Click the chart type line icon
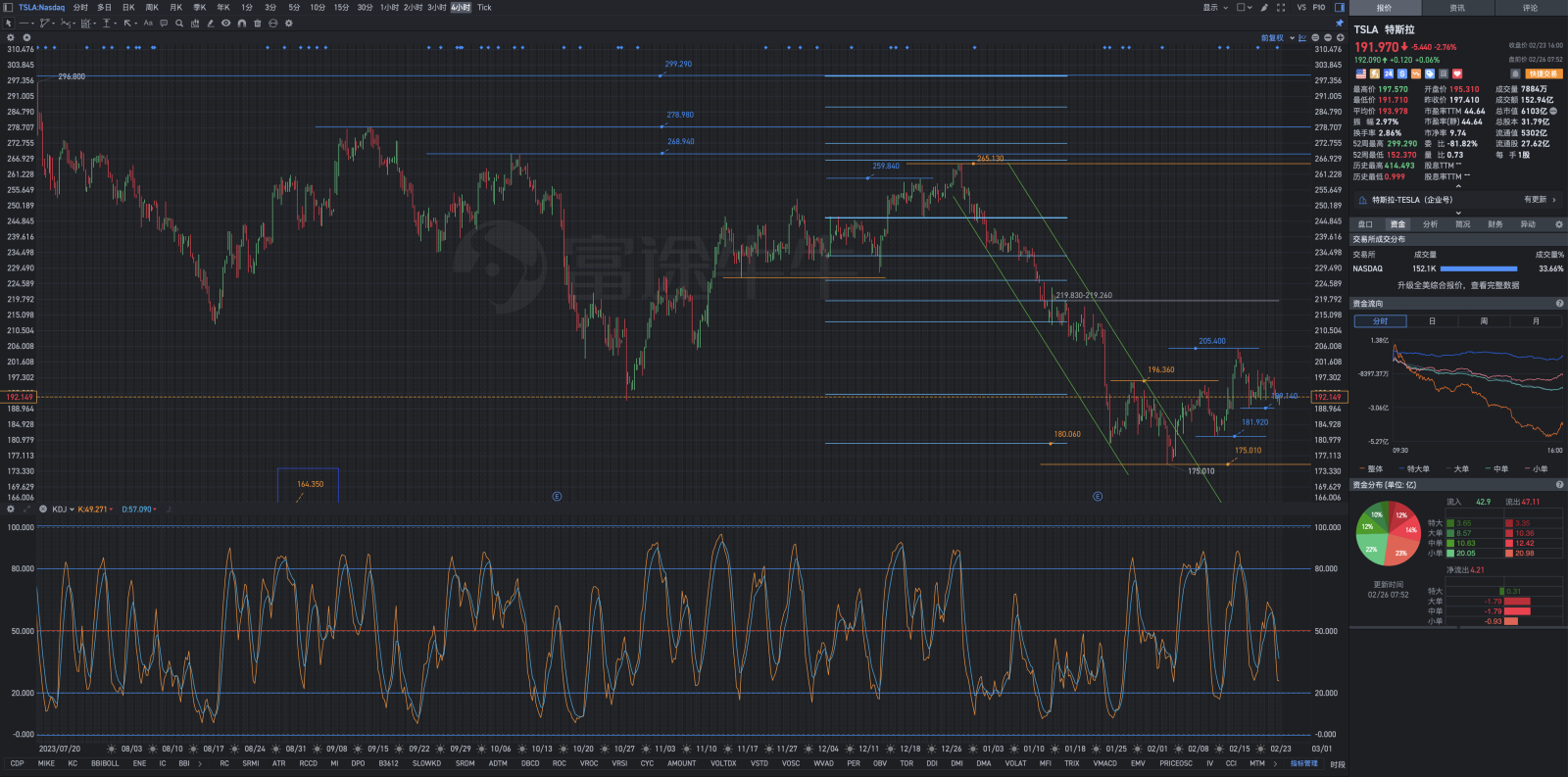The image size is (1568, 777). coord(1302,37)
